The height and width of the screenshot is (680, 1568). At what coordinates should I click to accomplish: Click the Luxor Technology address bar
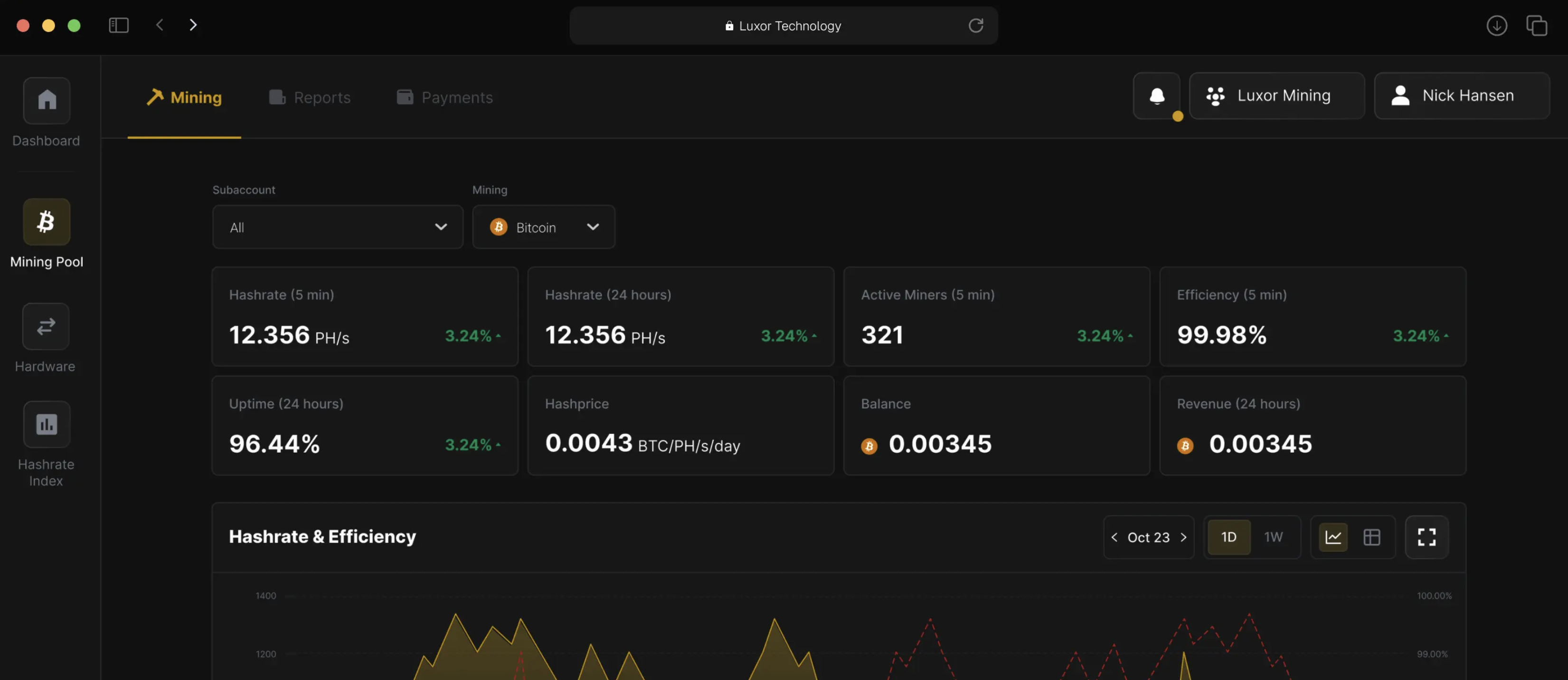point(783,26)
